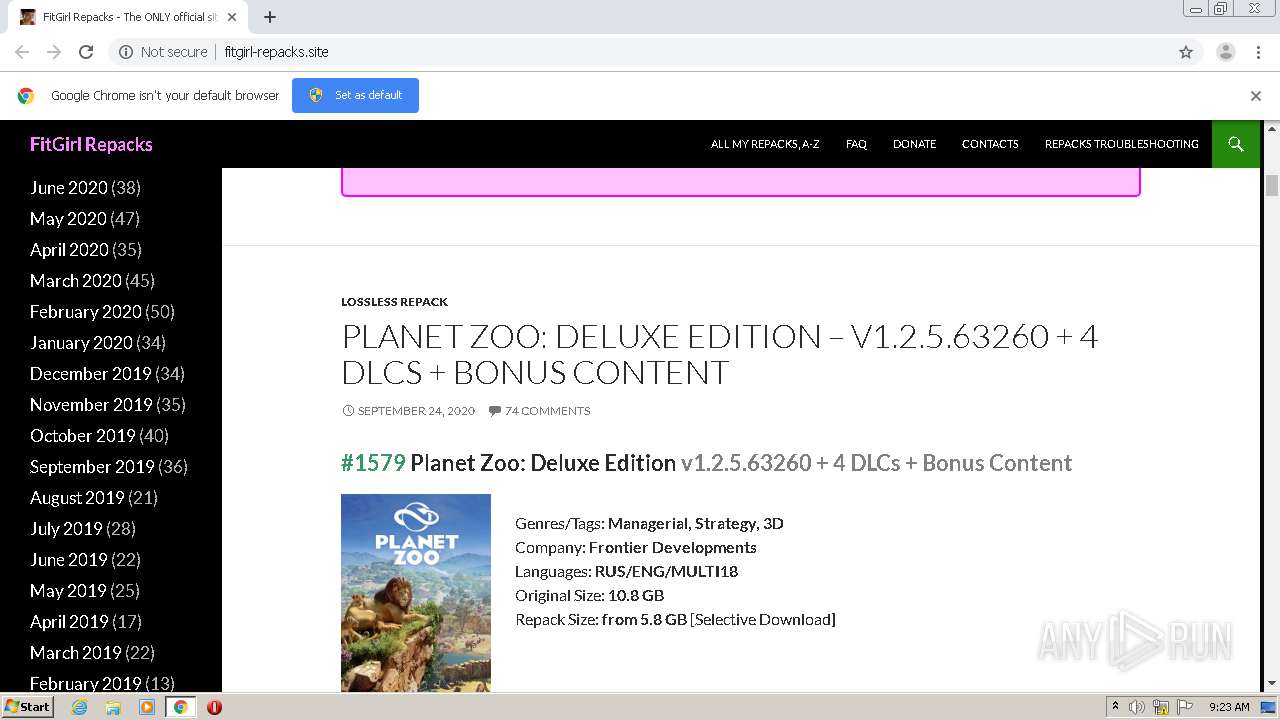Open the FAQ menu item
The image size is (1280, 720).
(856, 144)
